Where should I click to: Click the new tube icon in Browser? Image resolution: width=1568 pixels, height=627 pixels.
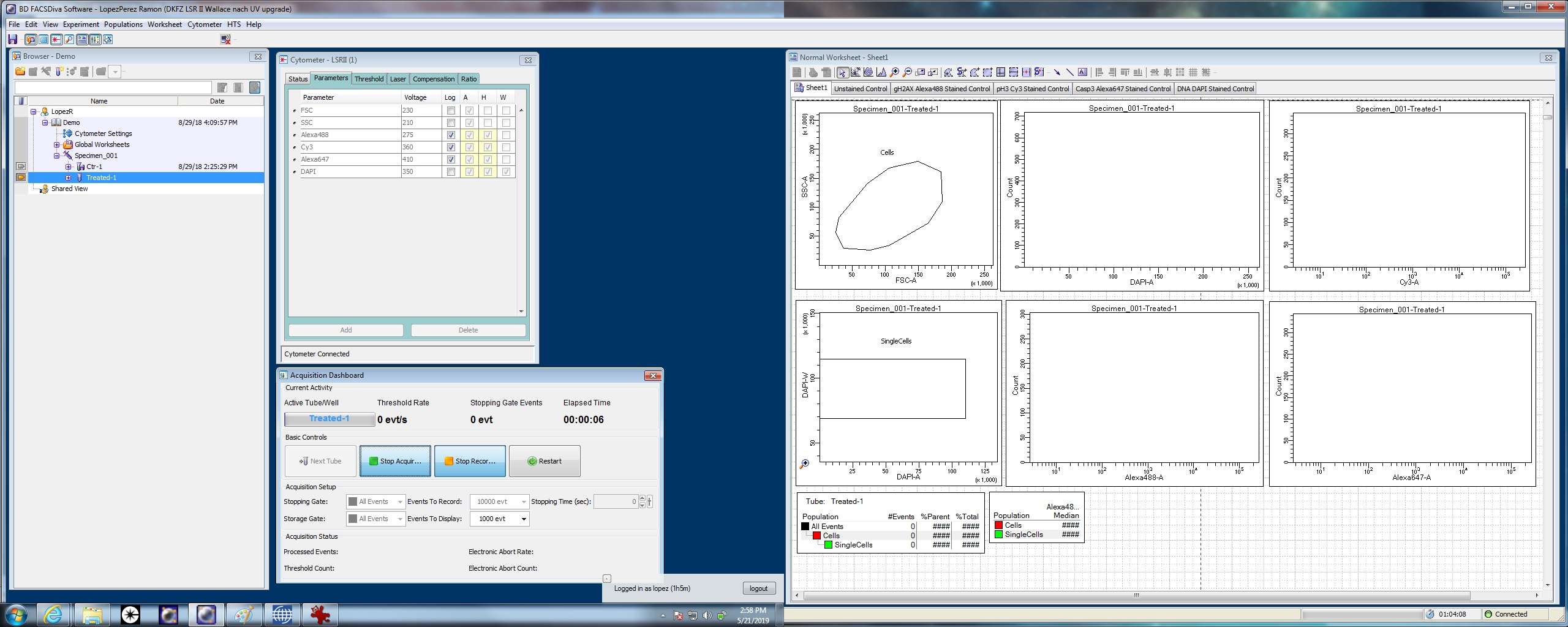coord(59,72)
